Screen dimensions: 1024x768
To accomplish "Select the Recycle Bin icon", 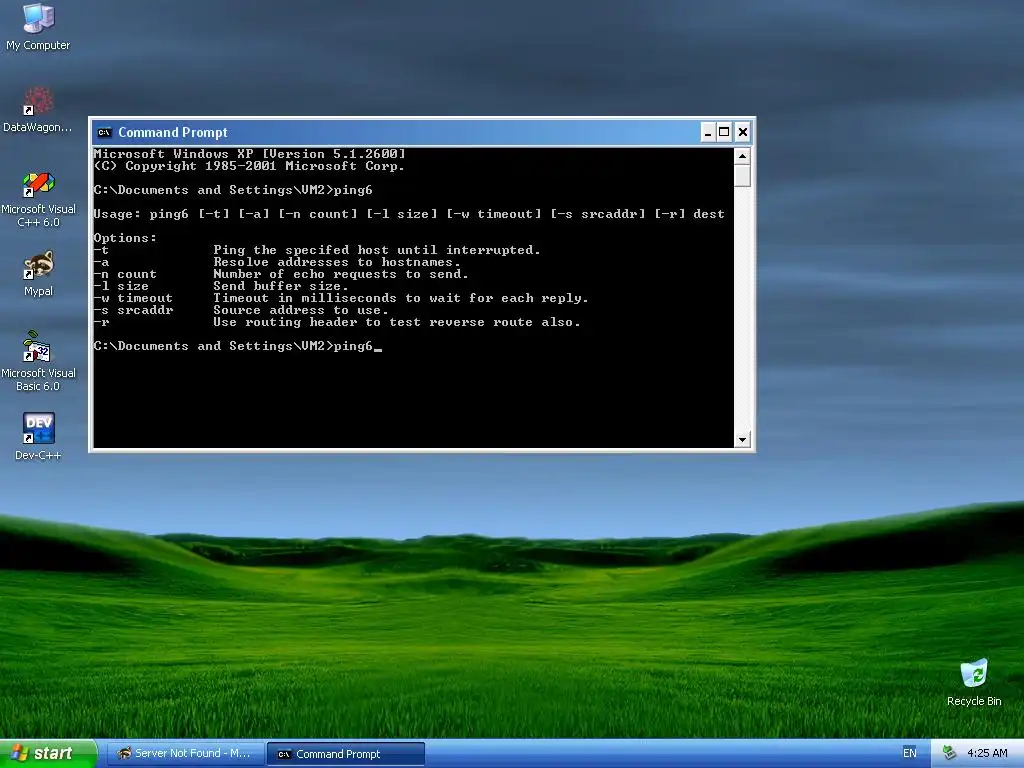I will 974,682.
